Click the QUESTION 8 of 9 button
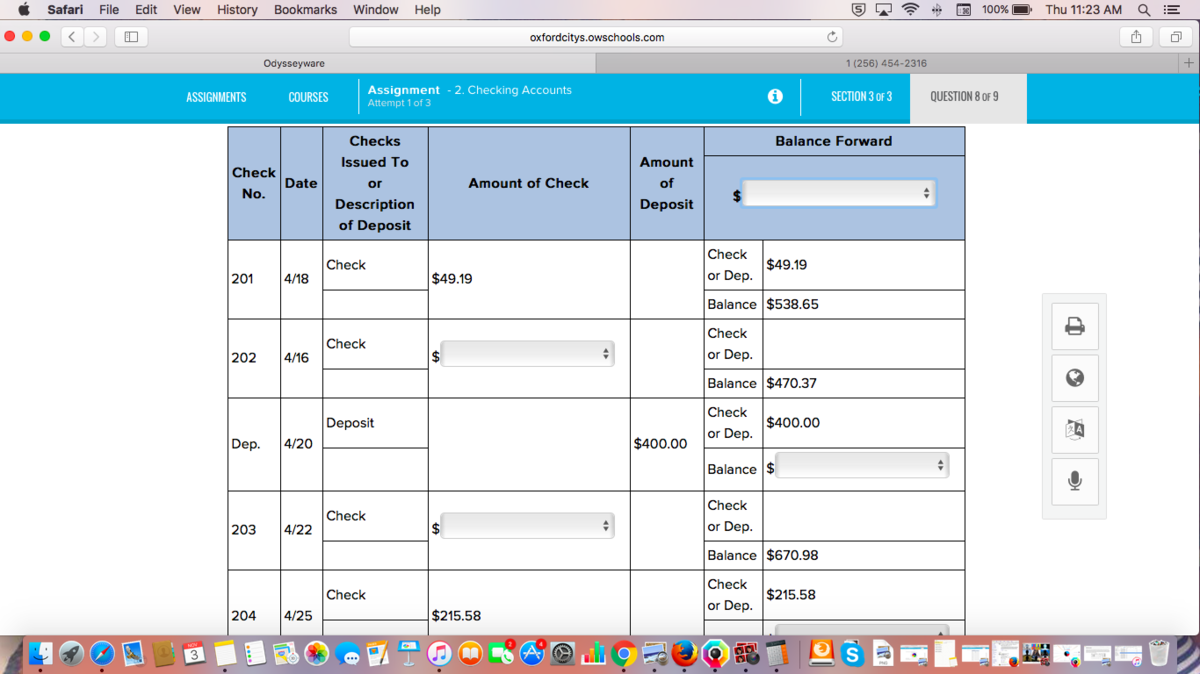1200x674 pixels. pyautogui.click(x=964, y=97)
